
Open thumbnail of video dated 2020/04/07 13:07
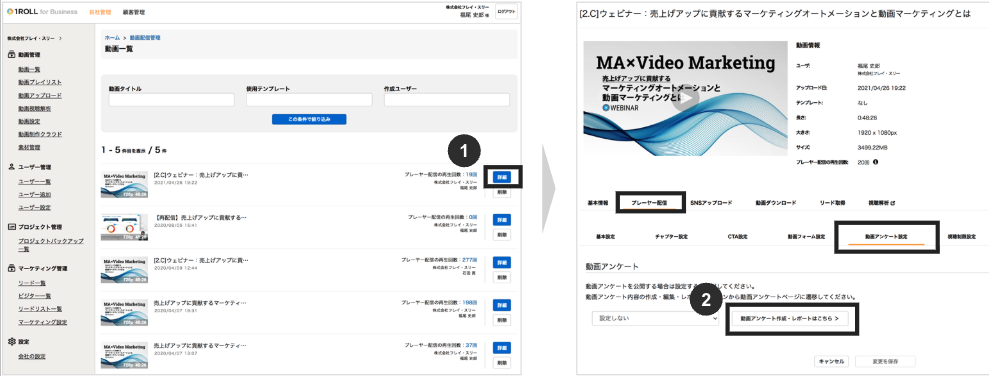pos(125,355)
